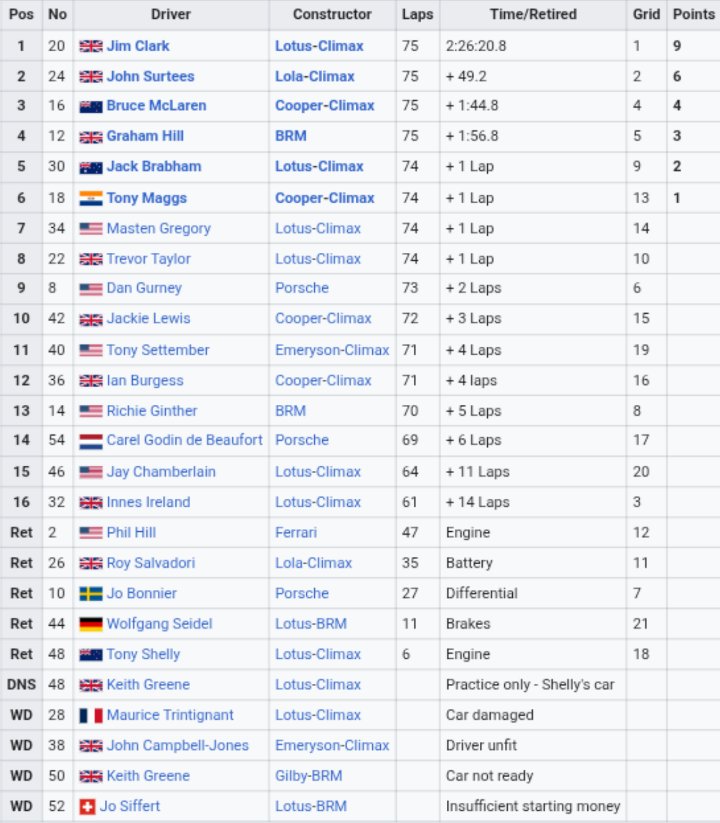Open Graham Hill's BRM constructor link
Image resolution: width=720 pixels, height=823 pixels.
[291, 136]
